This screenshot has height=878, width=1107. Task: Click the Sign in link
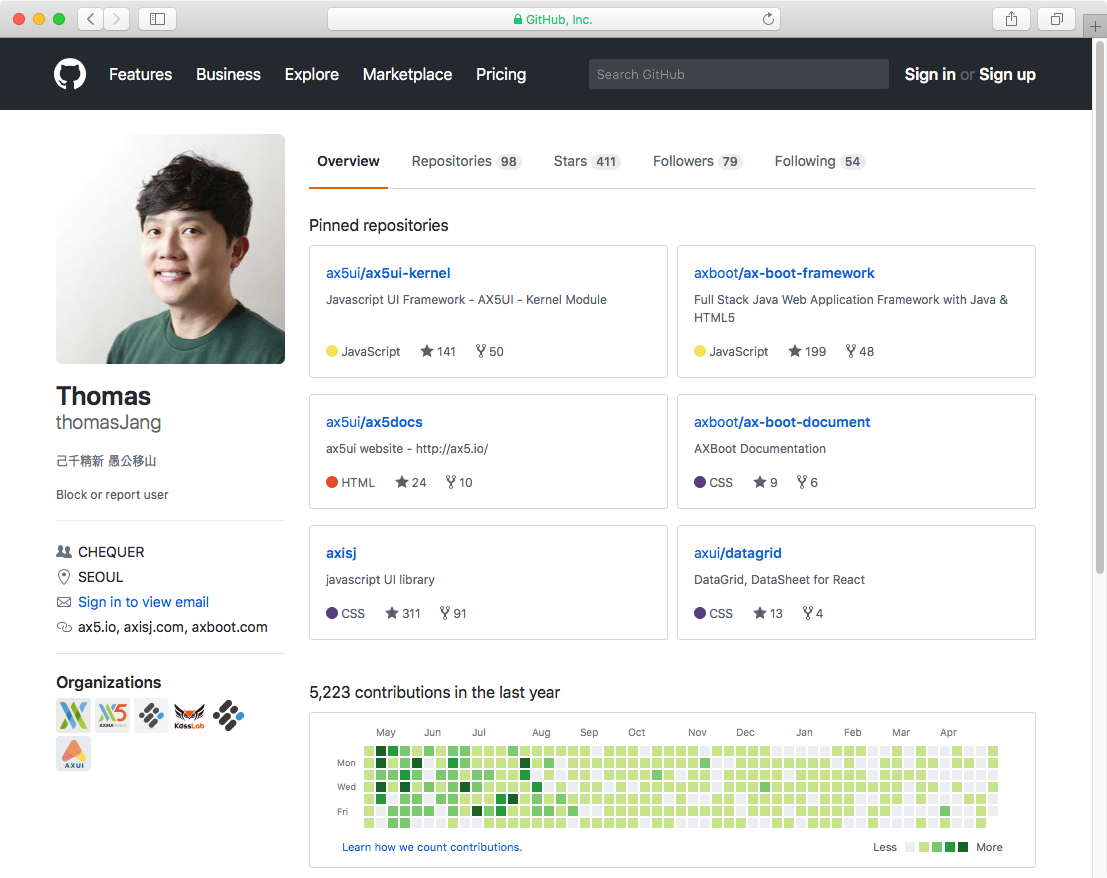click(929, 74)
